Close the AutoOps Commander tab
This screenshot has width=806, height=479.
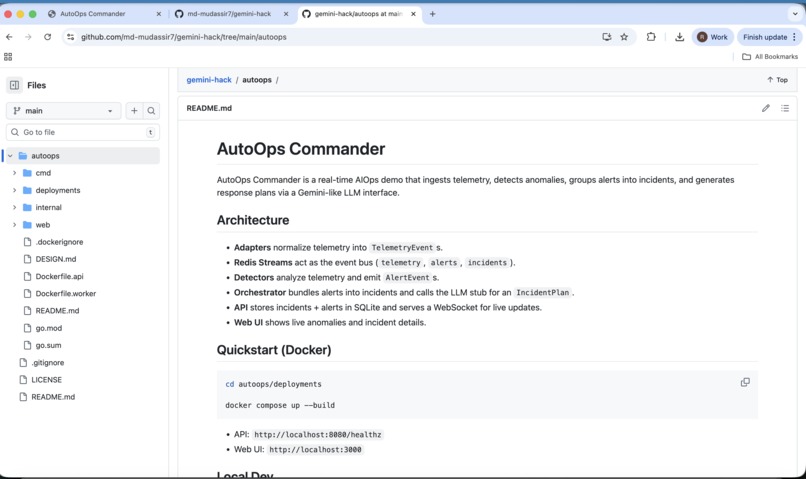(158, 14)
